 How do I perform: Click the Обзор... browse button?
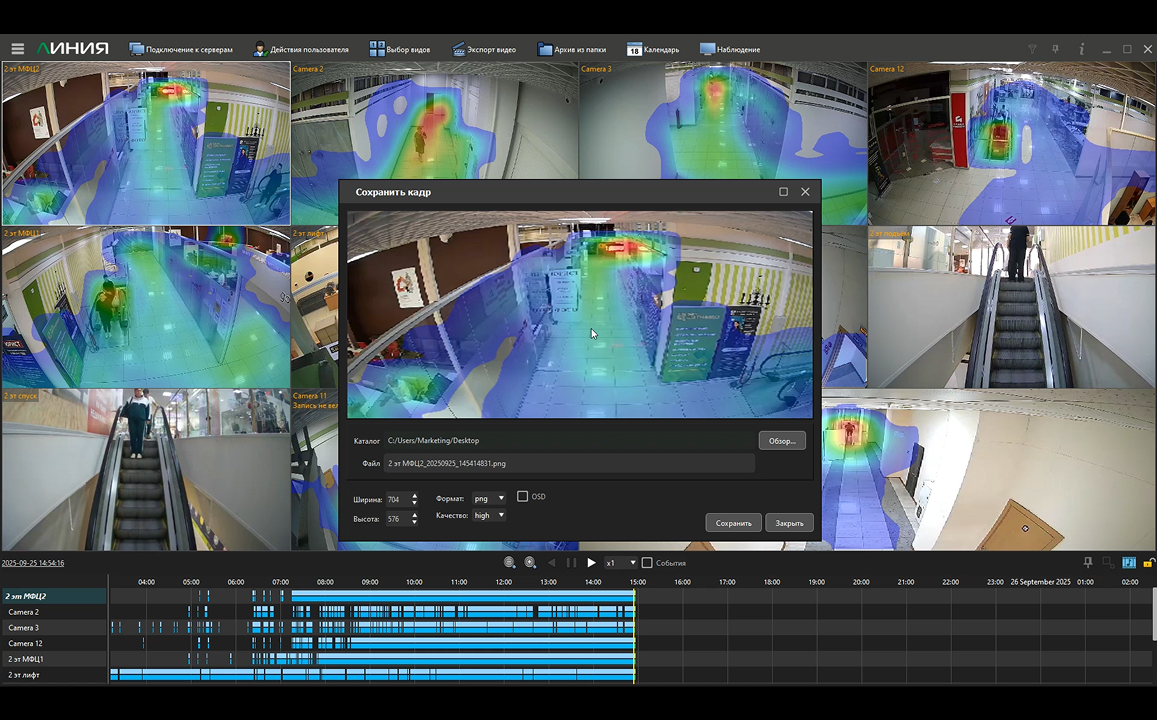tap(781, 441)
